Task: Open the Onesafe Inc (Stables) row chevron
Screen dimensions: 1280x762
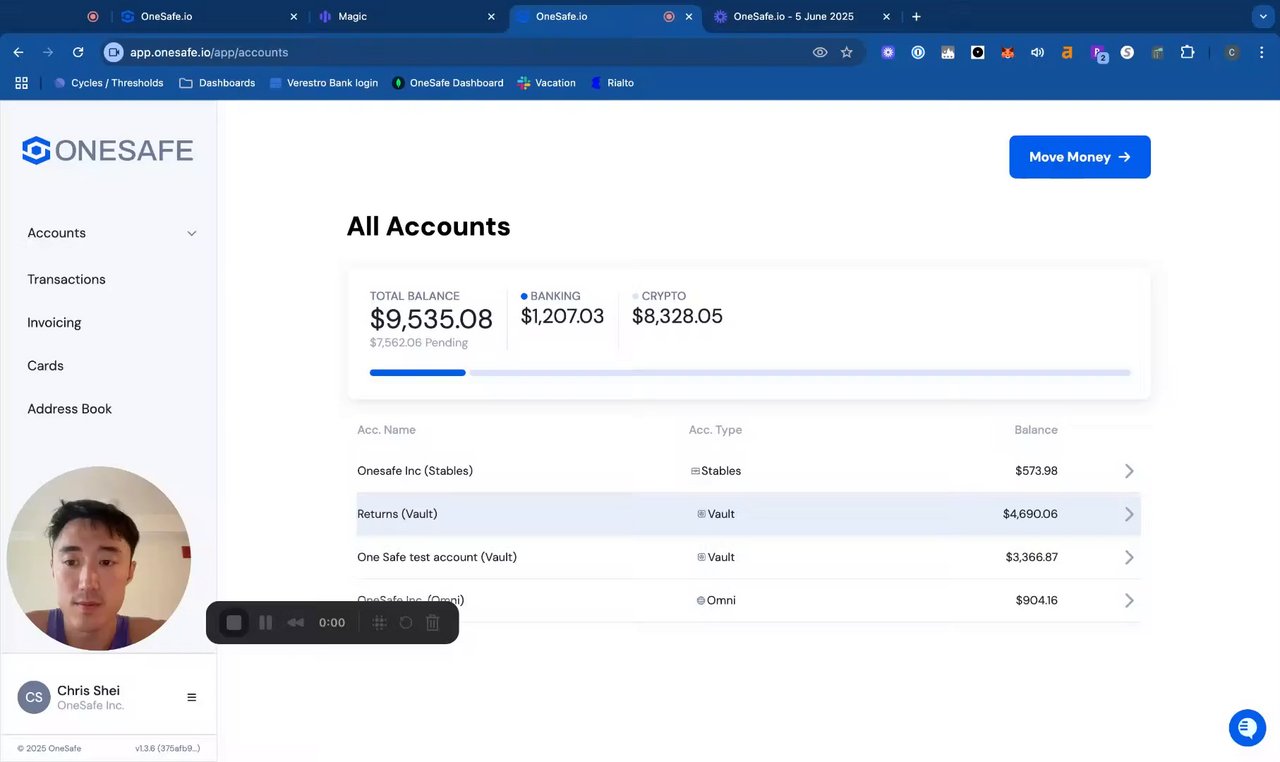Action: coord(1129,471)
